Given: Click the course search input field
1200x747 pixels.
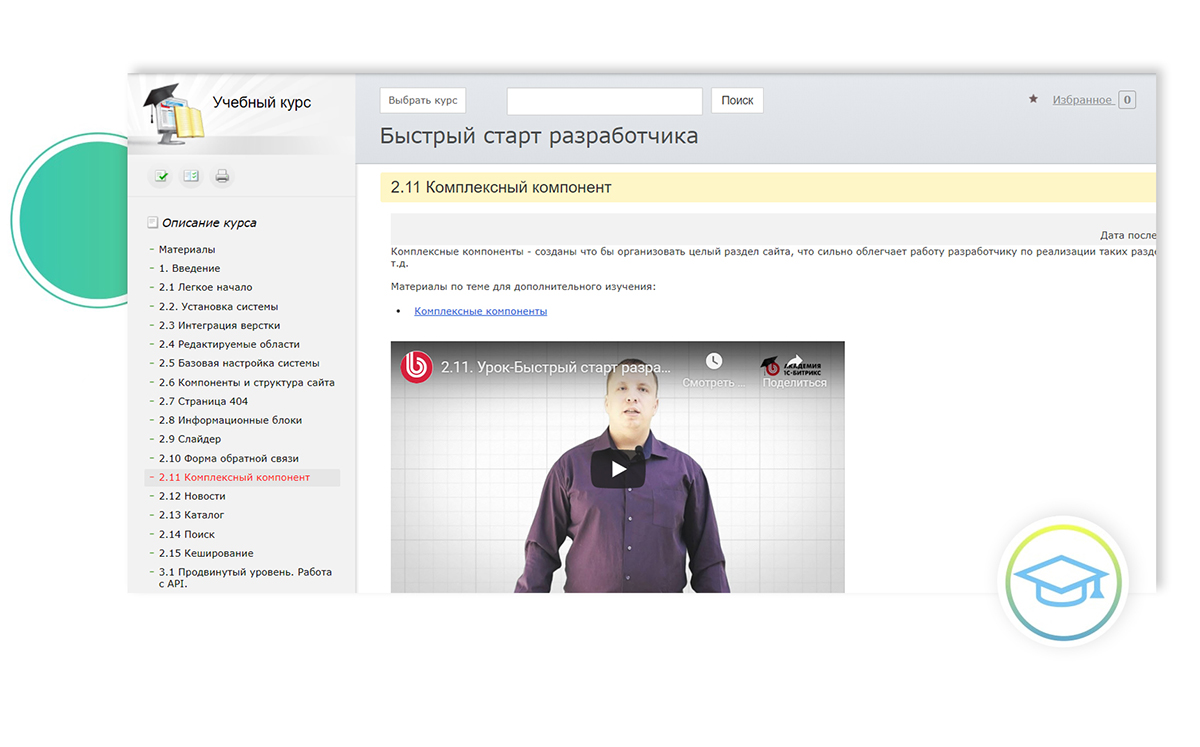Looking at the screenshot, I should [x=604, y=101].
